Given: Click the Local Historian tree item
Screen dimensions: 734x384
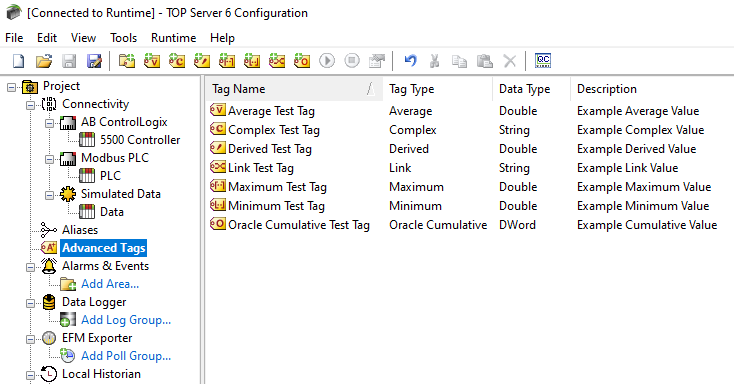Looking at the screenshot, I should [101, 374].
